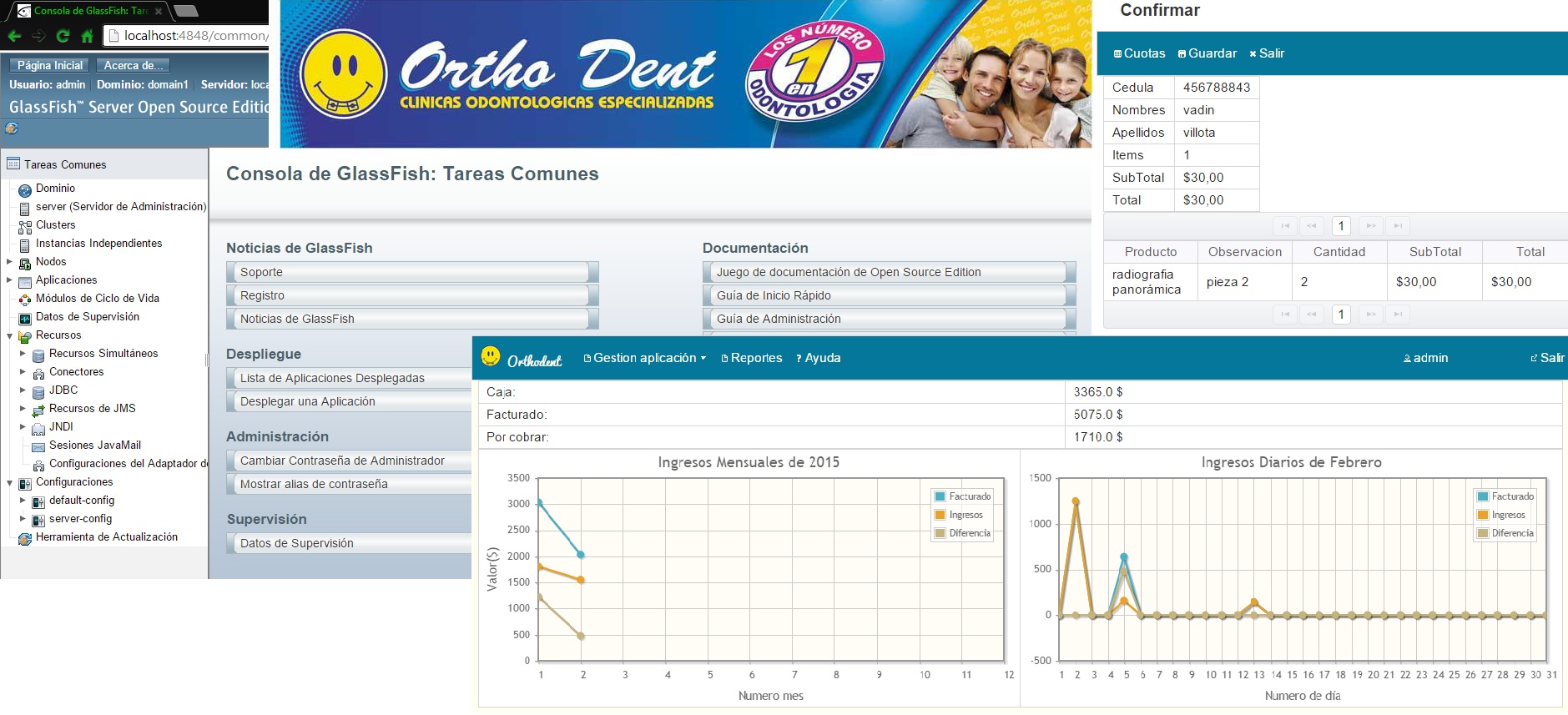The height and width of the screenshot is (715, 1568).
Task: Click the Herramienta de Actualización icon
Action: [25, 539]
